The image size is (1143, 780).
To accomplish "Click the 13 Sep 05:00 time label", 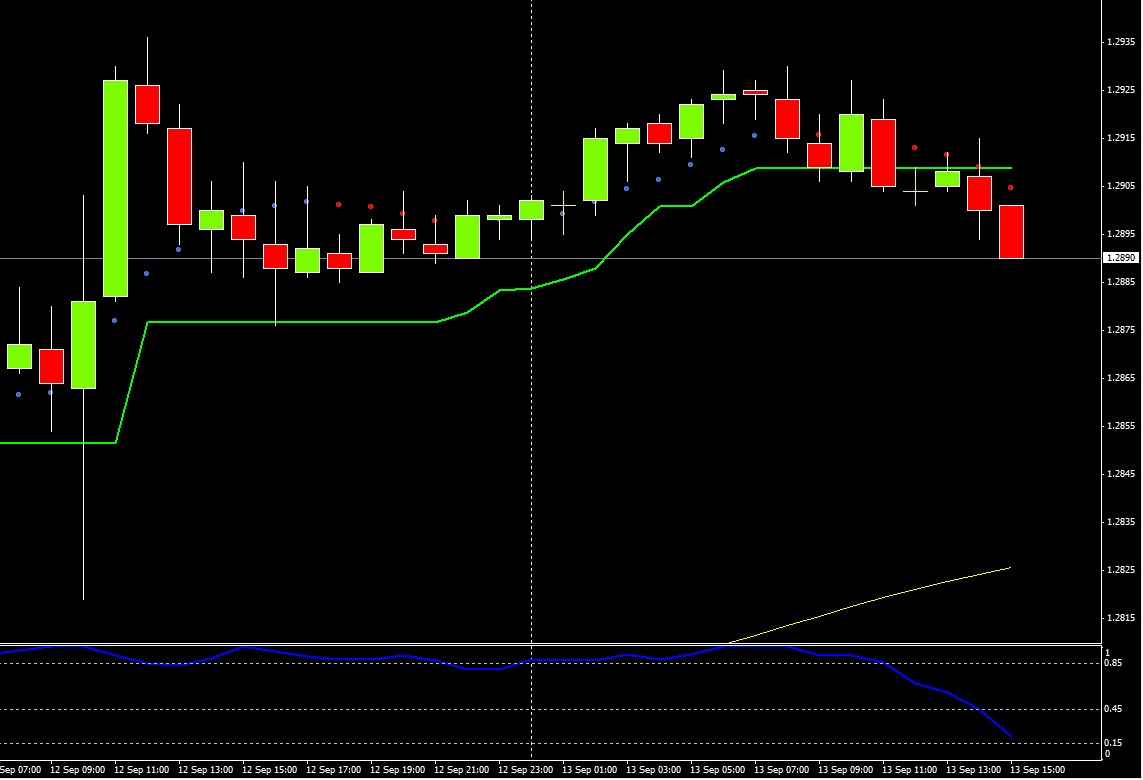I will [x=718, y=770].
